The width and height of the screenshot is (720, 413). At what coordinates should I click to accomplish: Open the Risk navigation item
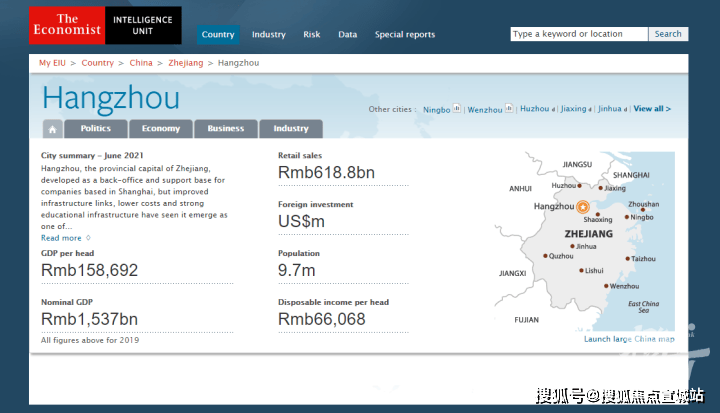coord(312,34)
